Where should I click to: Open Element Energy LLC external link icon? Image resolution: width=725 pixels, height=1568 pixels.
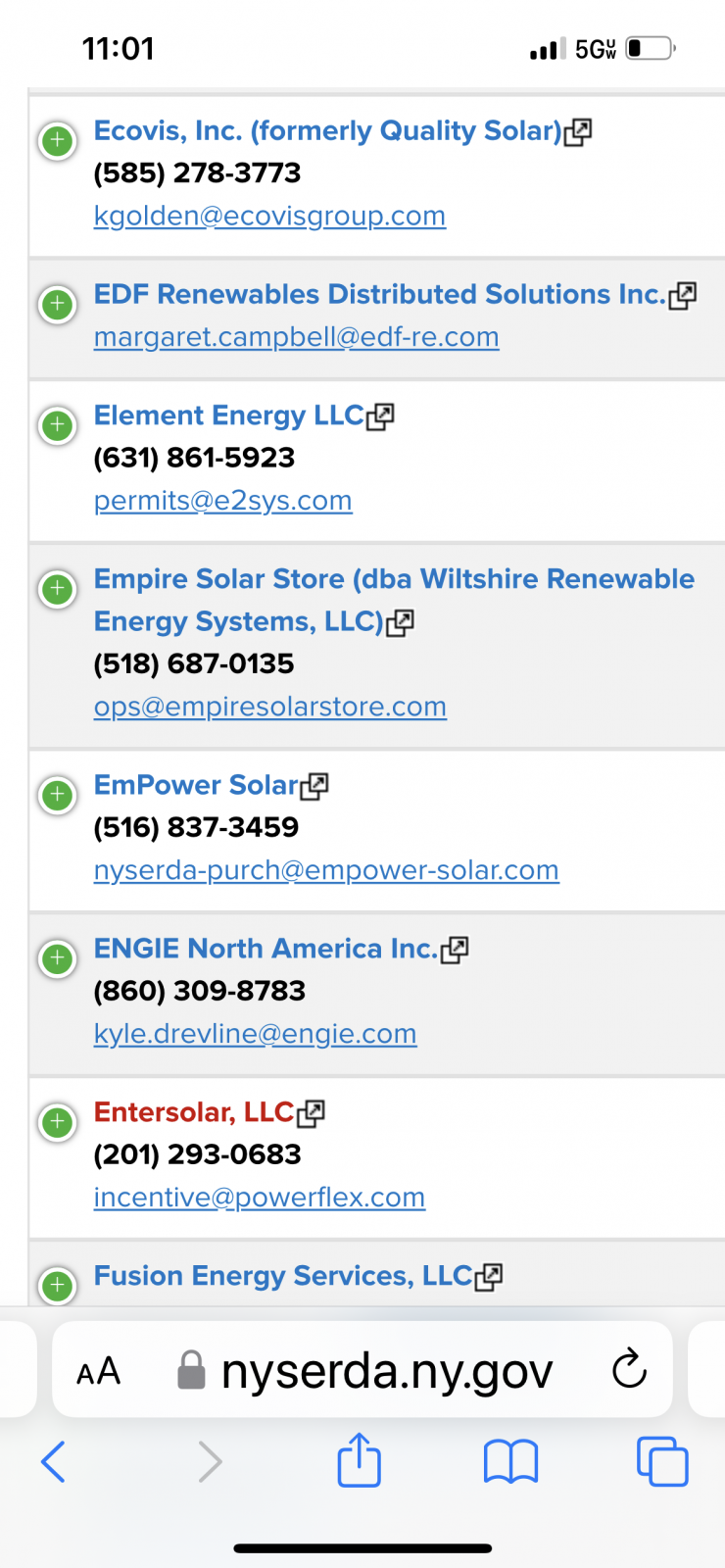(x=380, y=416)
